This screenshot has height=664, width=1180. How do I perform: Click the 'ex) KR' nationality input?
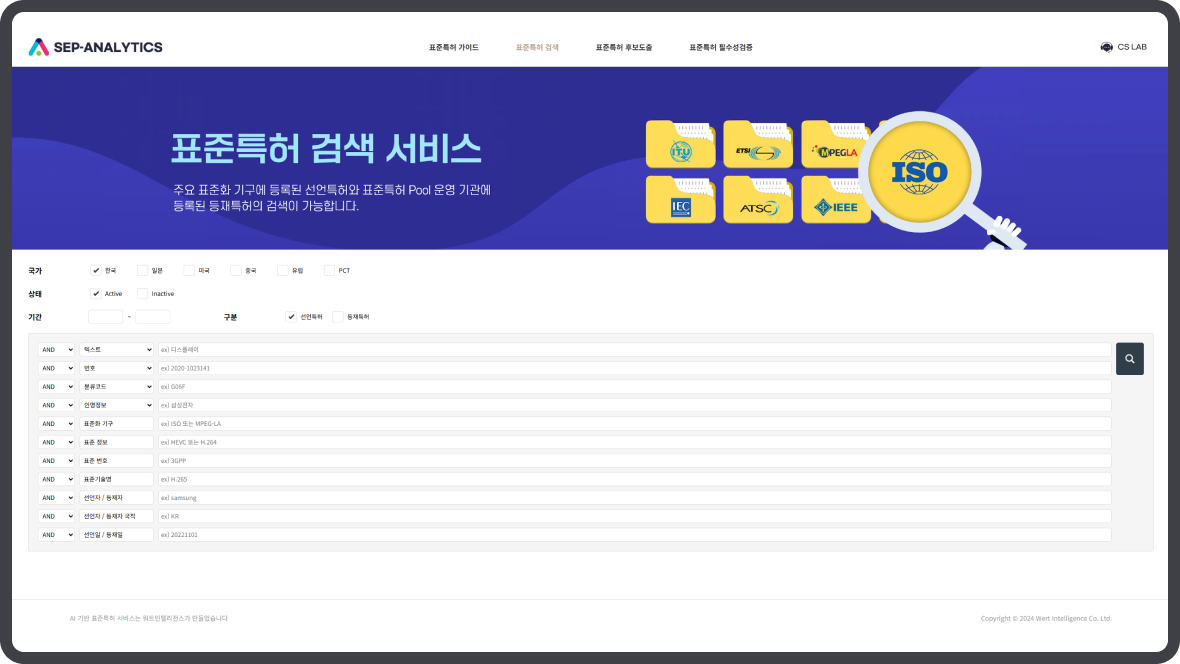click(634, 516)
